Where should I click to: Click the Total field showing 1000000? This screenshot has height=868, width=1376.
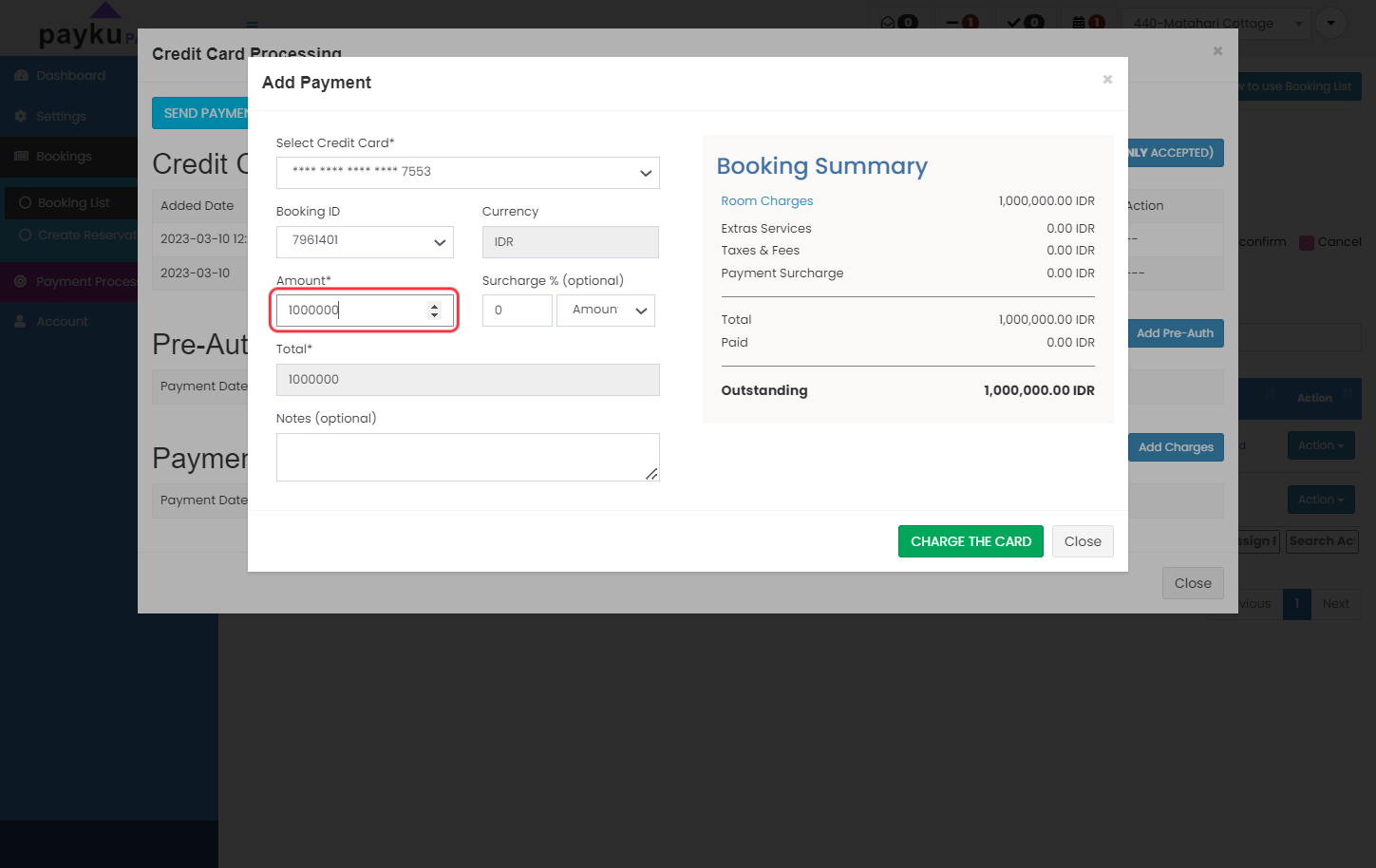click(468, 380)
